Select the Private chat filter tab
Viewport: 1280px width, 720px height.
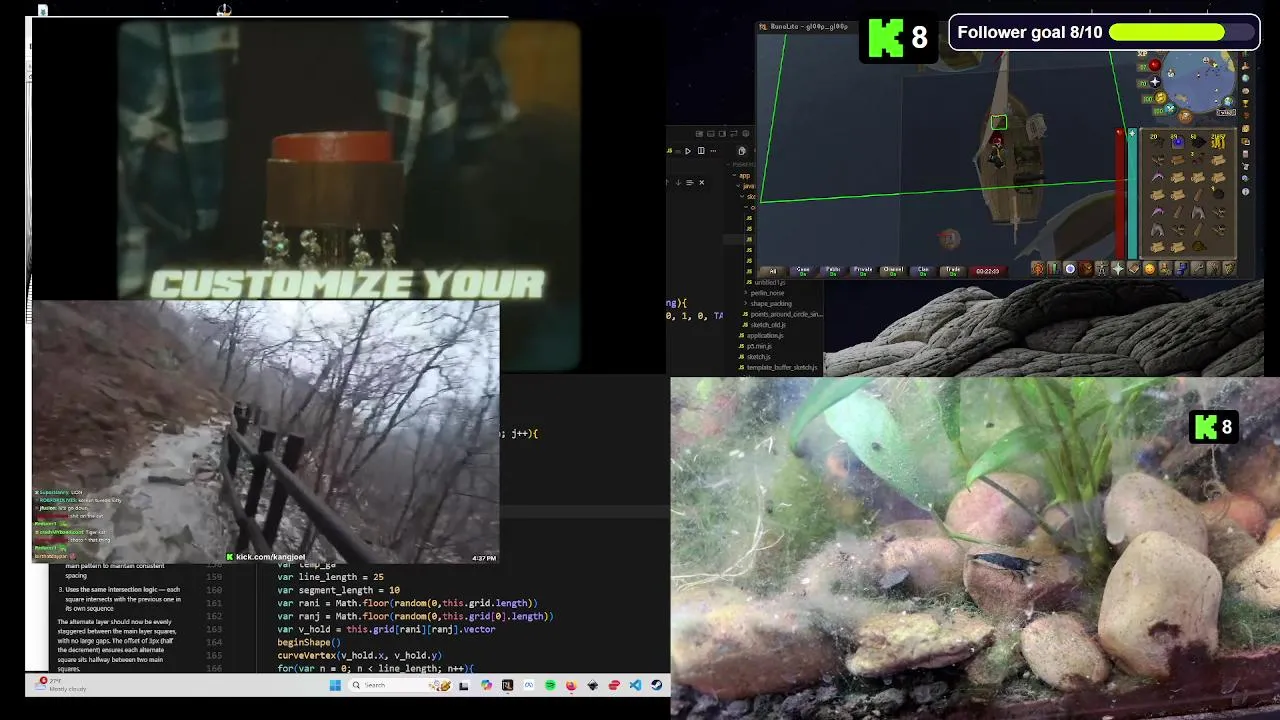(863, 270)
